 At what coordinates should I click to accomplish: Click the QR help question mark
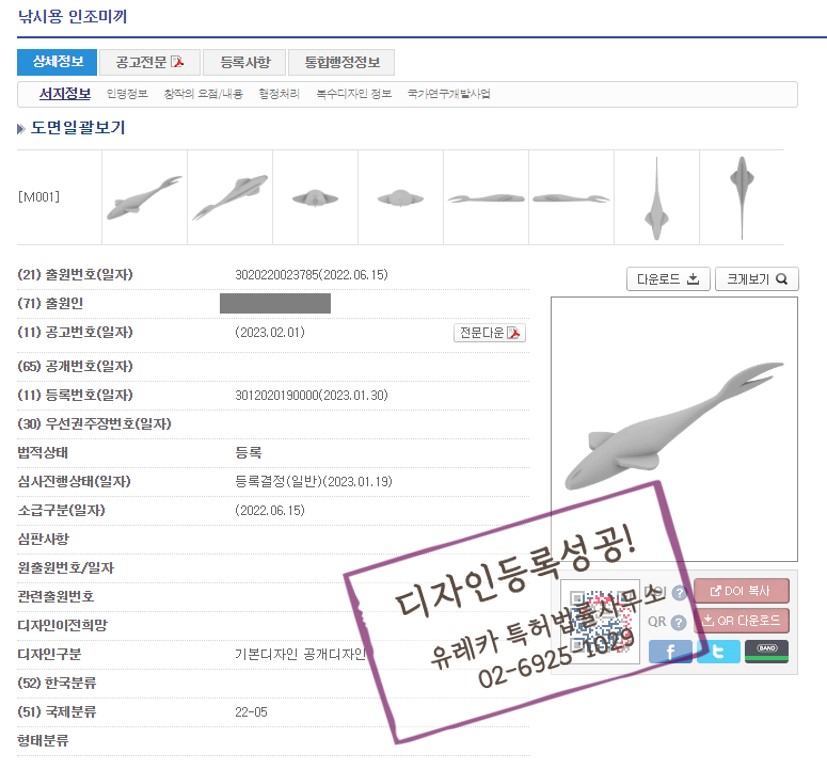click(x=679, y=622)
